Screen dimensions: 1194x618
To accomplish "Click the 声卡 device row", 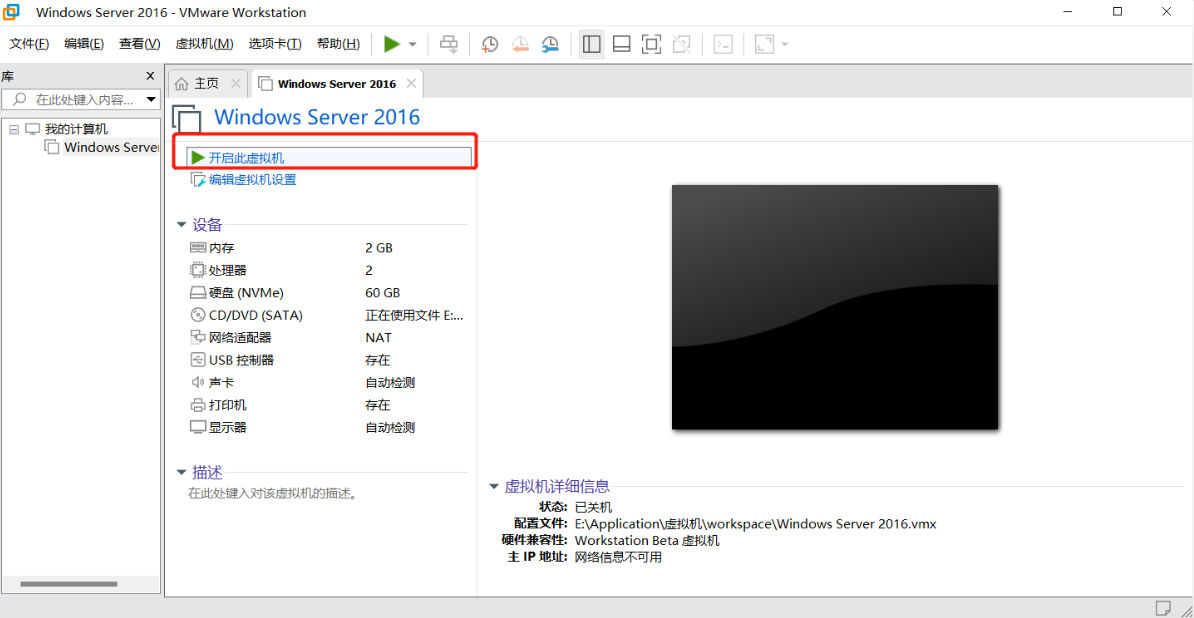I will click(x=327, y=382).
